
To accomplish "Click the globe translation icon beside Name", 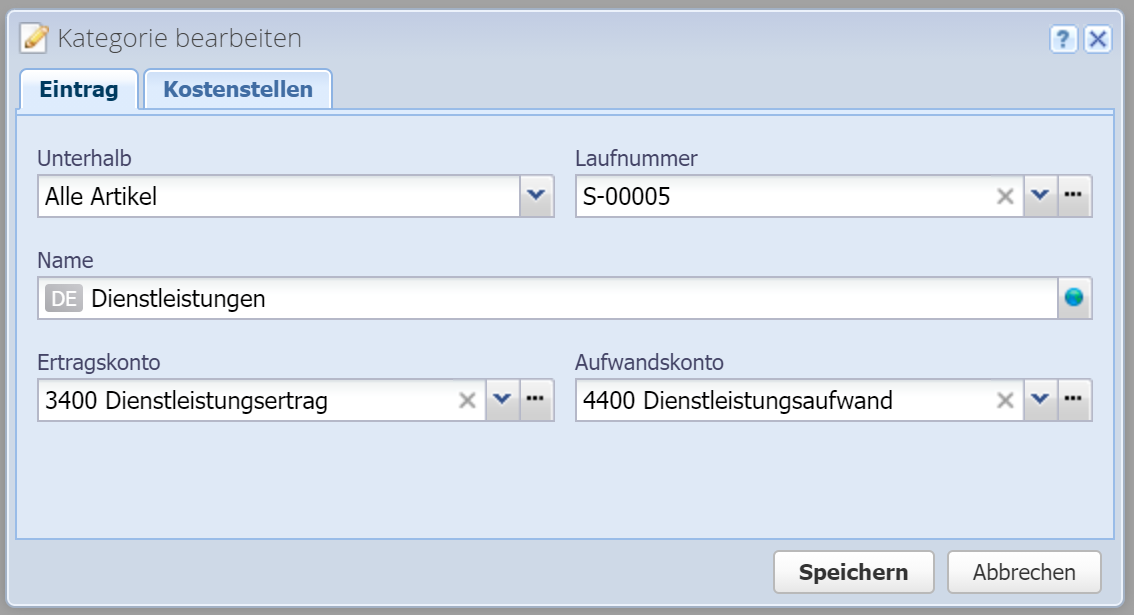I will tap(1074, 298).
